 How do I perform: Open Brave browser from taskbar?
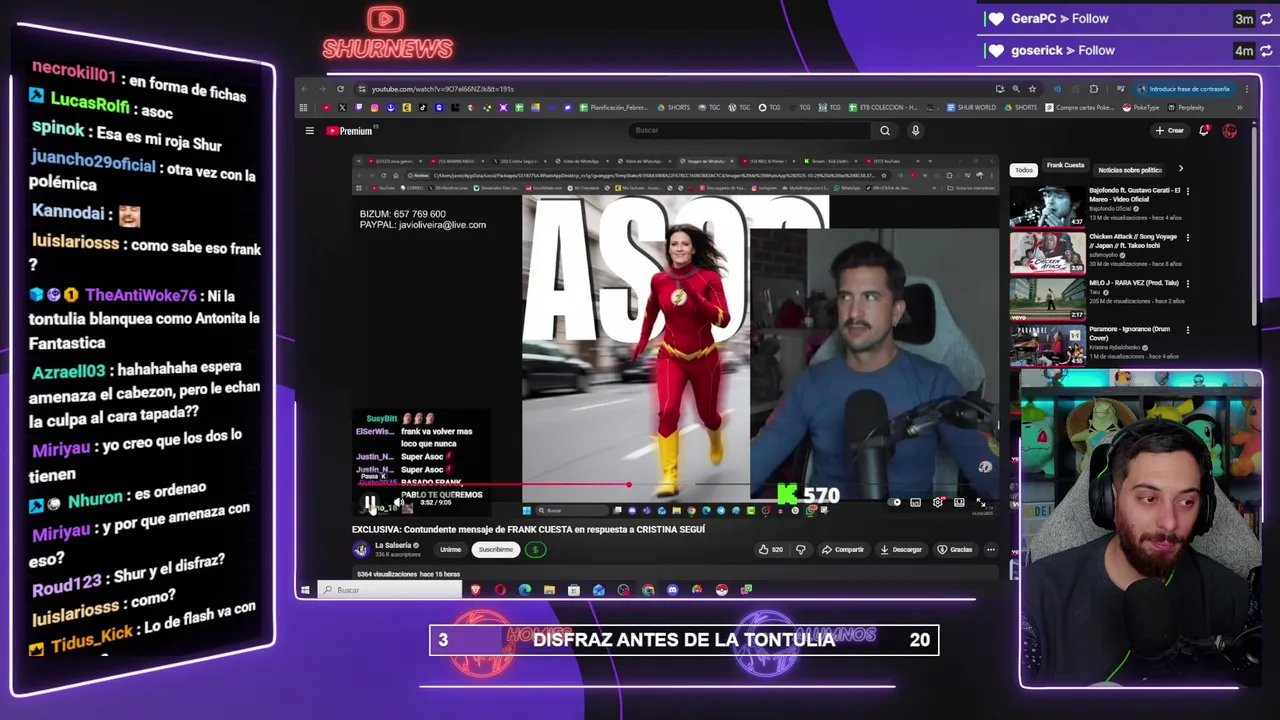[476, 590]
